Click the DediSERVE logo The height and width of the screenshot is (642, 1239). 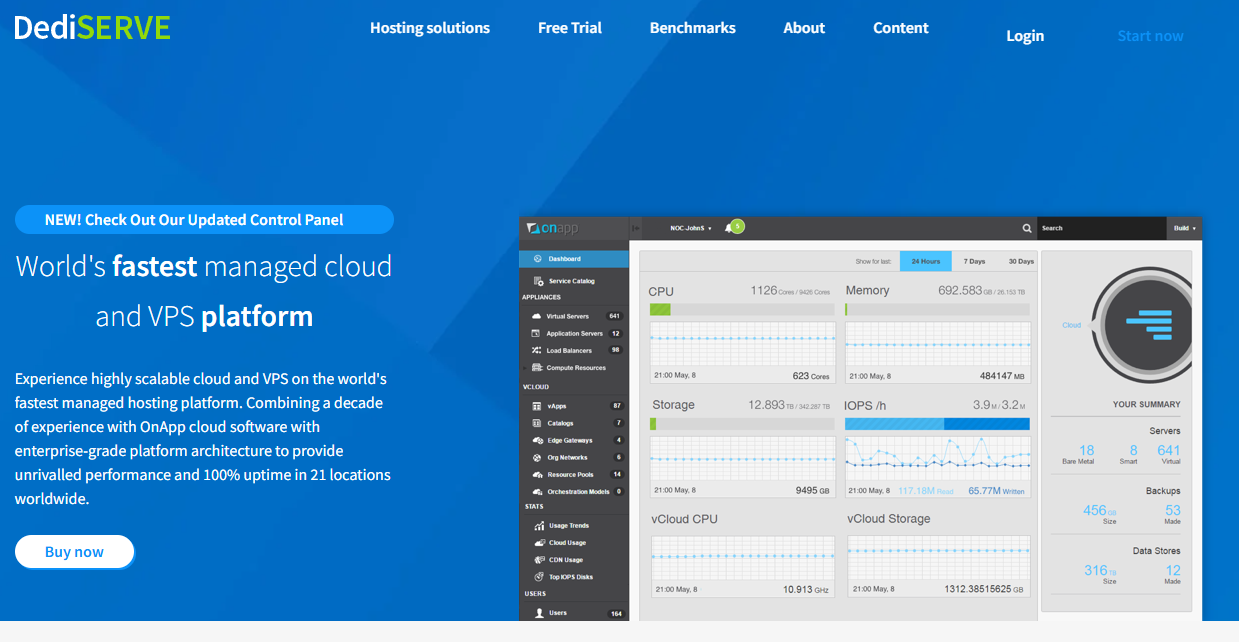pos(92,27)
